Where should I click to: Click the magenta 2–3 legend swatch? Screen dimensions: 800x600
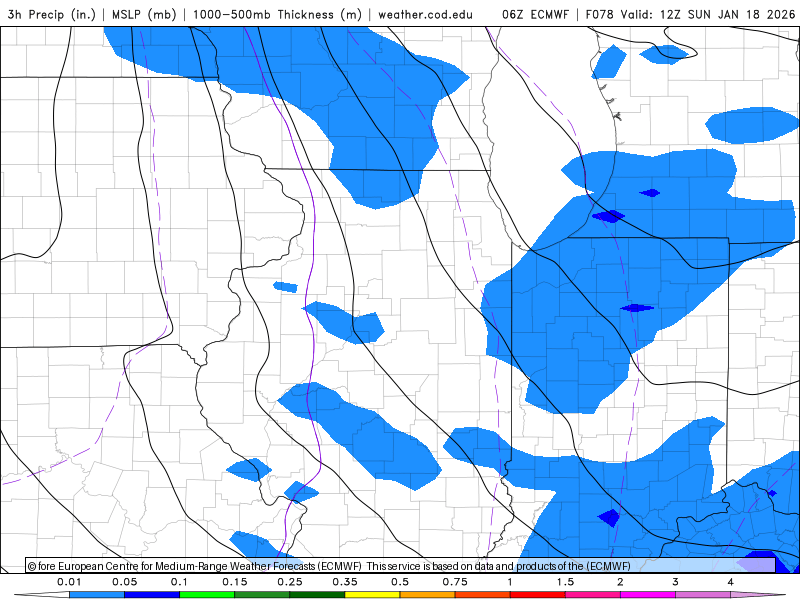(x=648, y=595)
